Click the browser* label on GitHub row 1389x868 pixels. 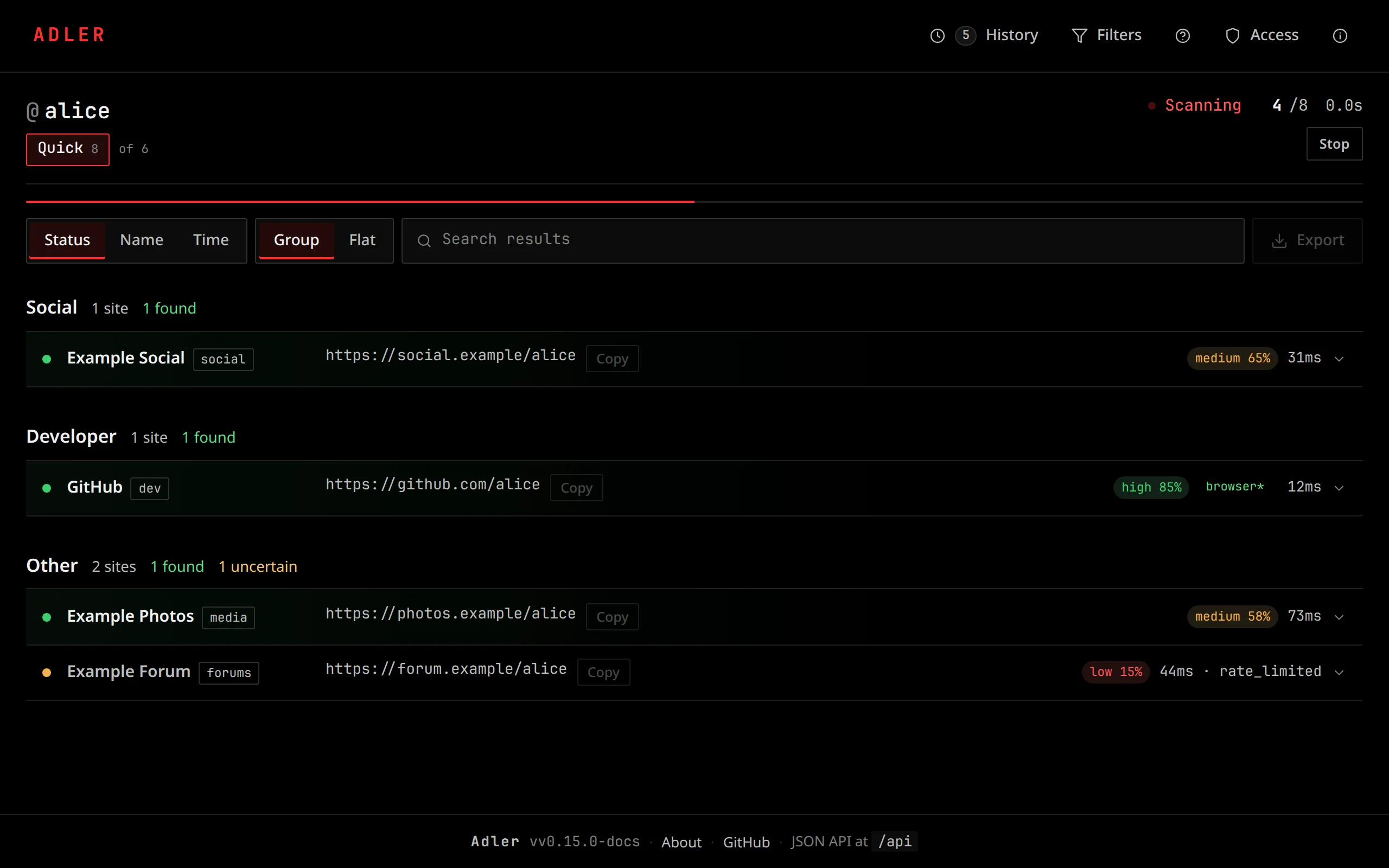pyautogui.click(x=1234, y=487)
